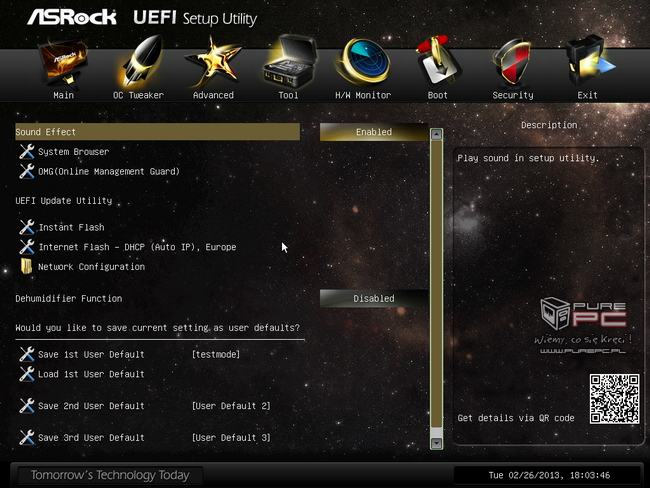Open the Exit door icon
This screenshot has height=488, width=650.
pos(589,61)
